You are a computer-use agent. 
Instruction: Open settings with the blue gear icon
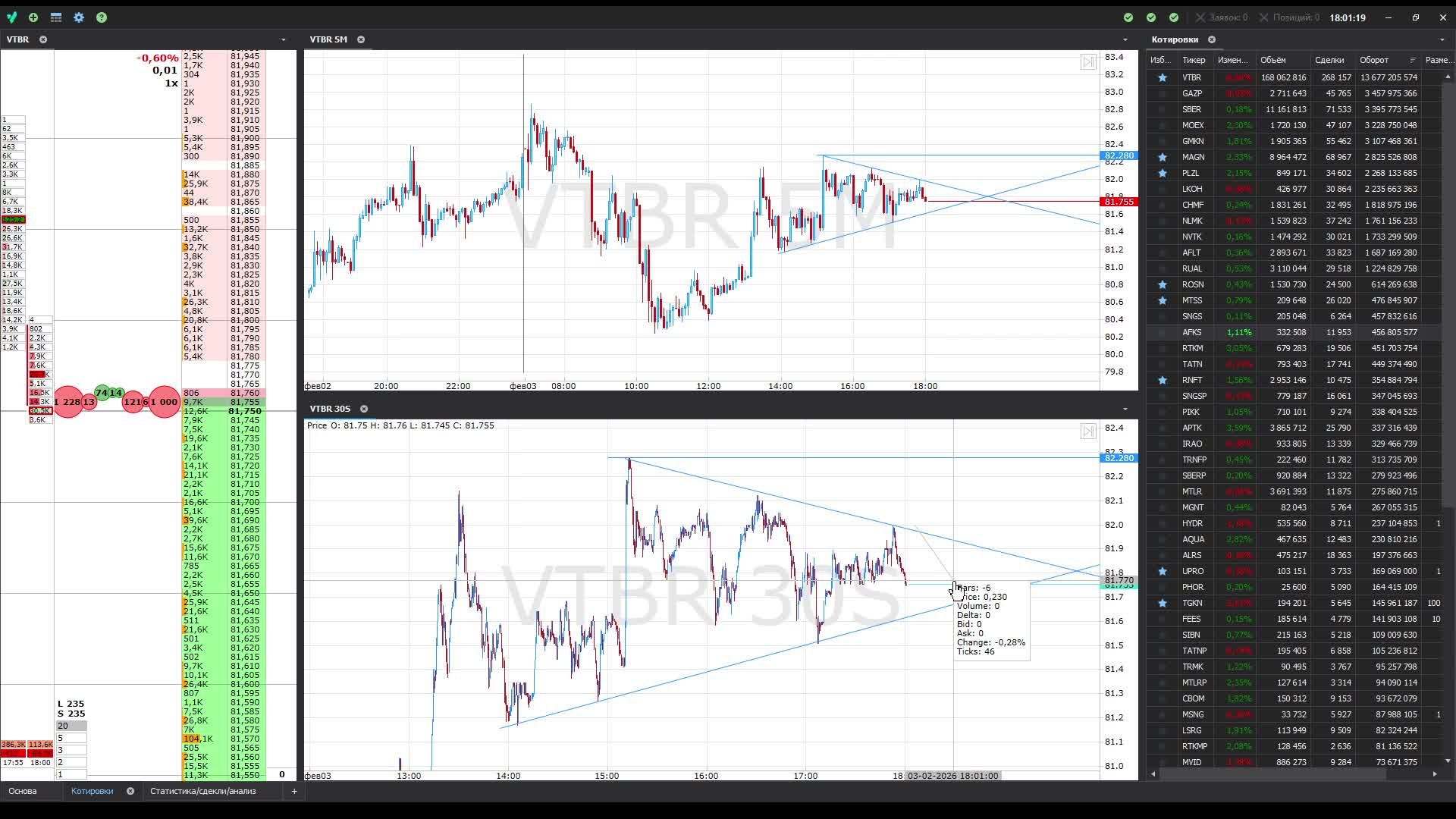click(x=79, y=17)
